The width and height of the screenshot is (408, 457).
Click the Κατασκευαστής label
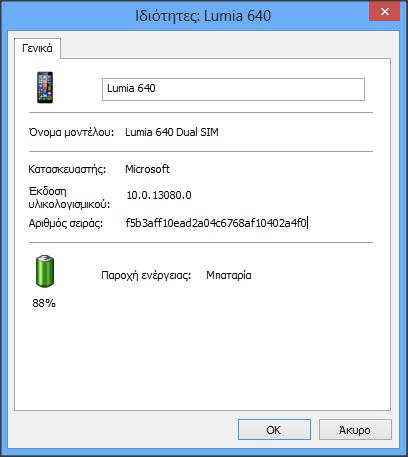[67, 169]
